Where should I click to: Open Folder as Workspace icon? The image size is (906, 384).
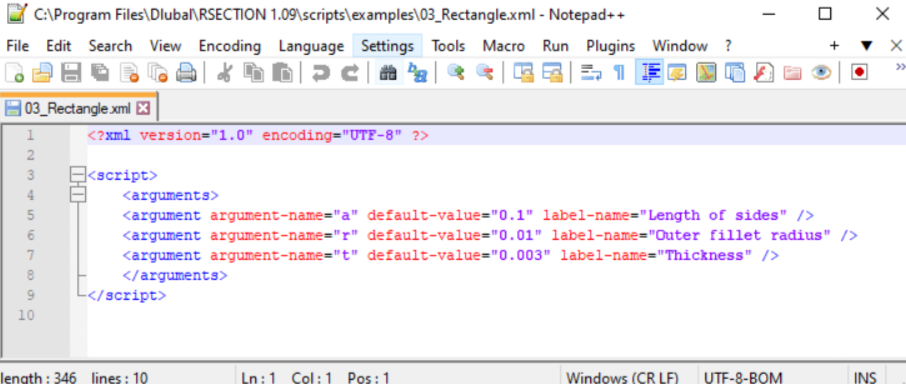pyautogui.click(x=792, y=73)
